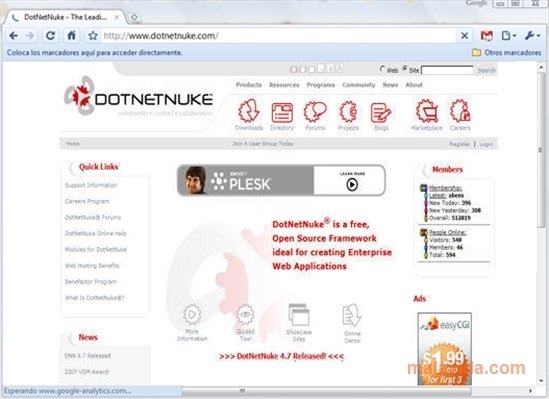Select the Site search radio button
Image resolution: width=549 pixels, height=399 pixels.
(405, 69)
